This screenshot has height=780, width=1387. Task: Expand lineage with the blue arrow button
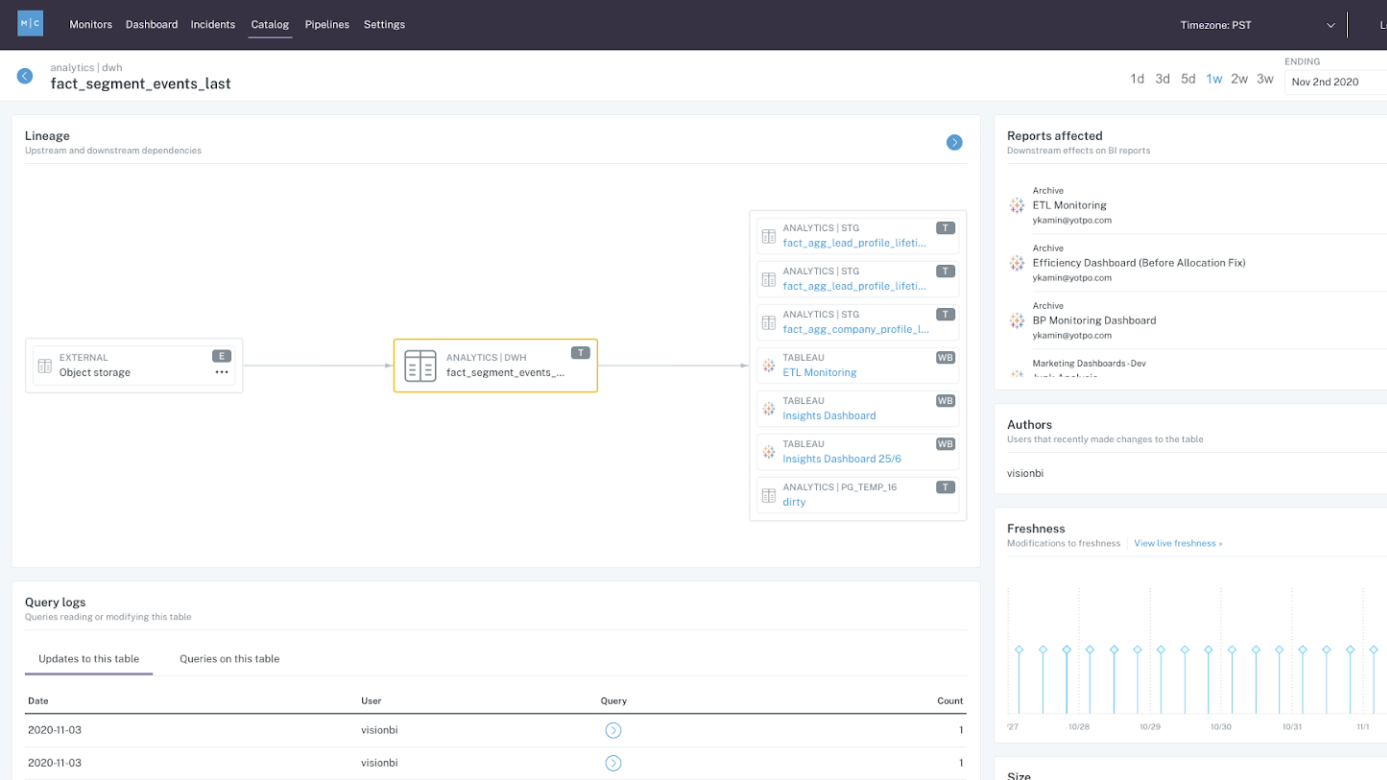(954, 143)
